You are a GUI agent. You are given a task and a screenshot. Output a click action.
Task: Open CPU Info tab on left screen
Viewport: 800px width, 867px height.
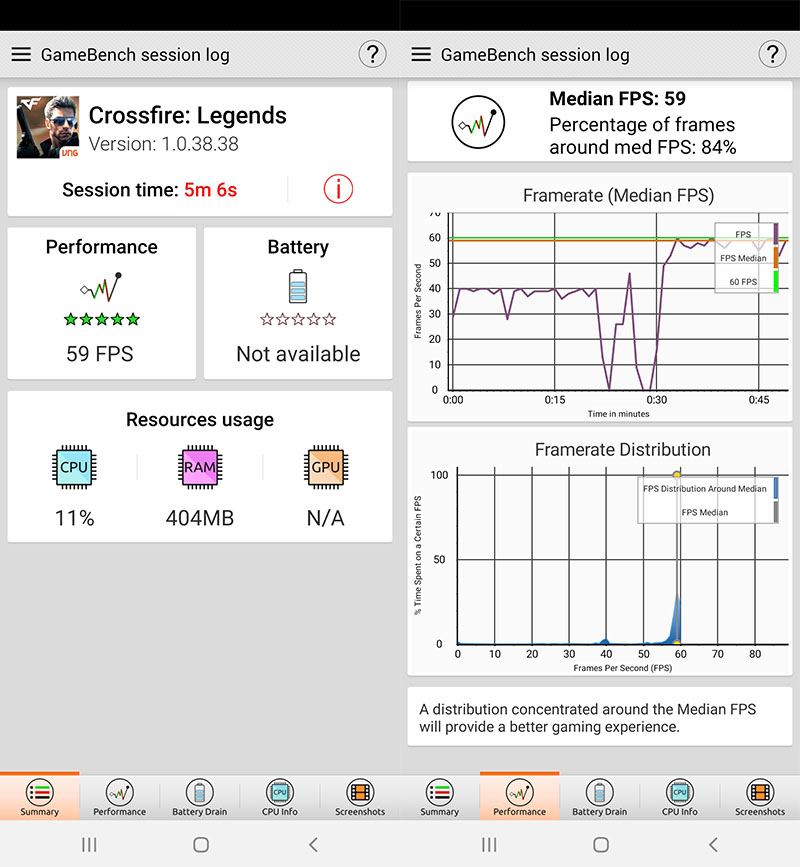pyautogui.click(x=280, y=796)
